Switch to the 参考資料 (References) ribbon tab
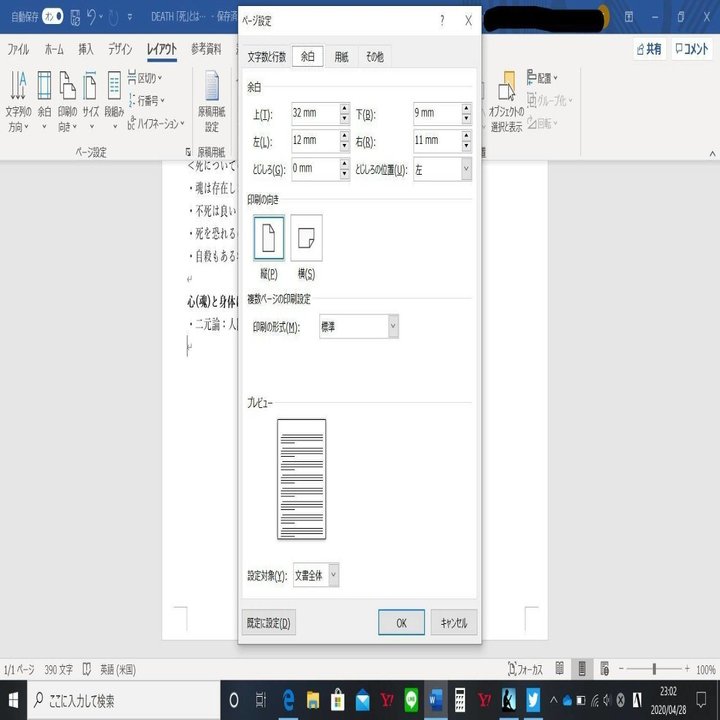 [206, 49]
